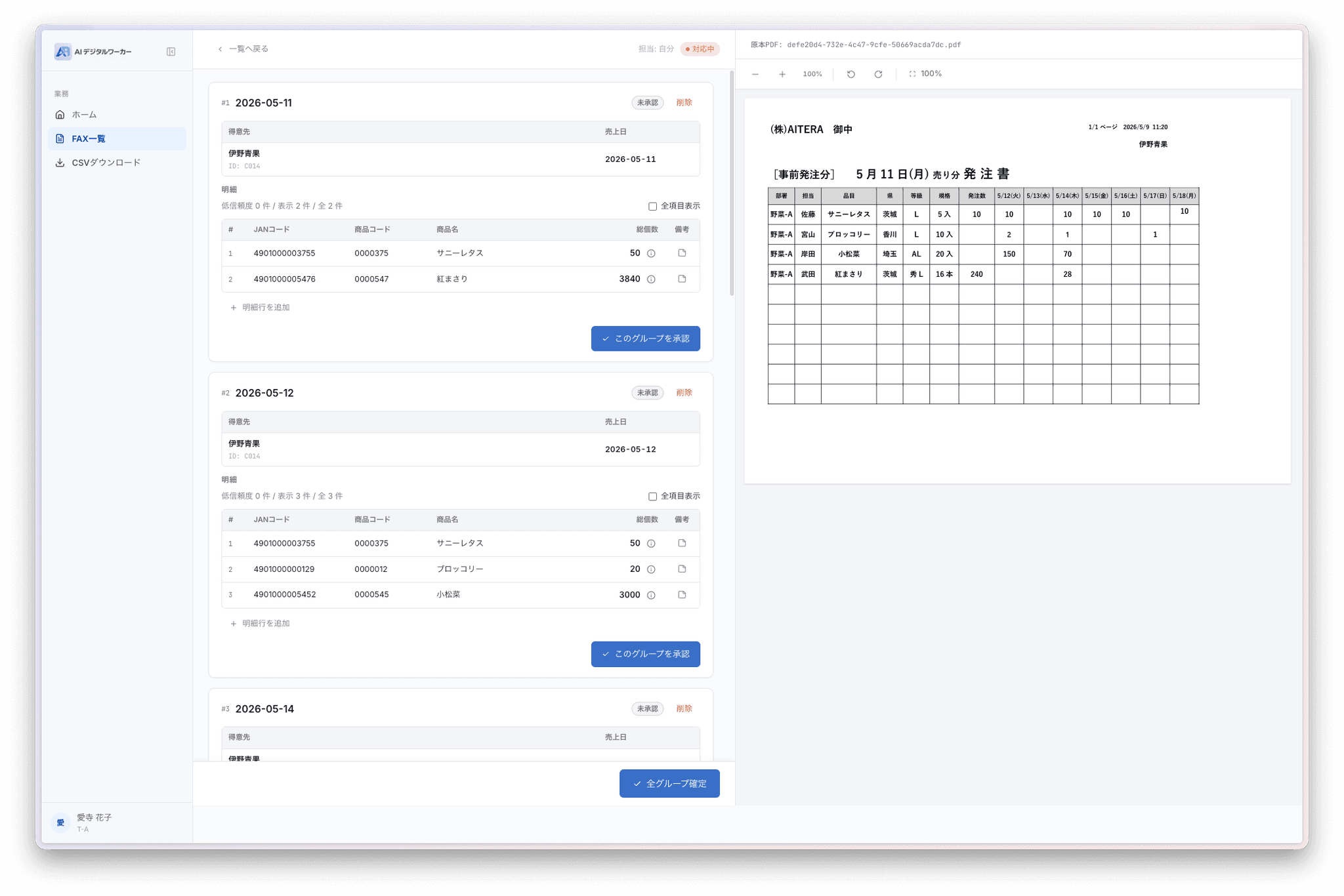Image resolution: width=1344 pixels, height=896 pixels.
Task: Delete group #1 2026-05-11
Action: click(684, 103)
